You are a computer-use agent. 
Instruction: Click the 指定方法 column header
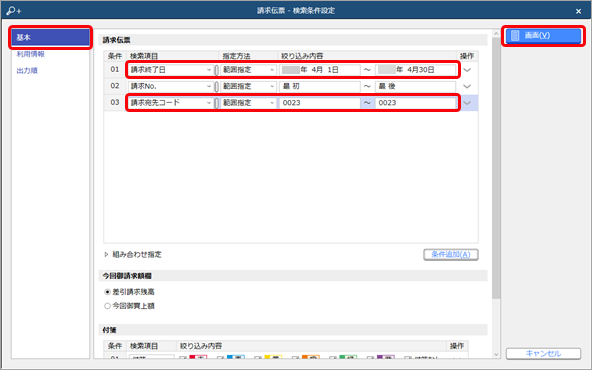click(236, 56)
